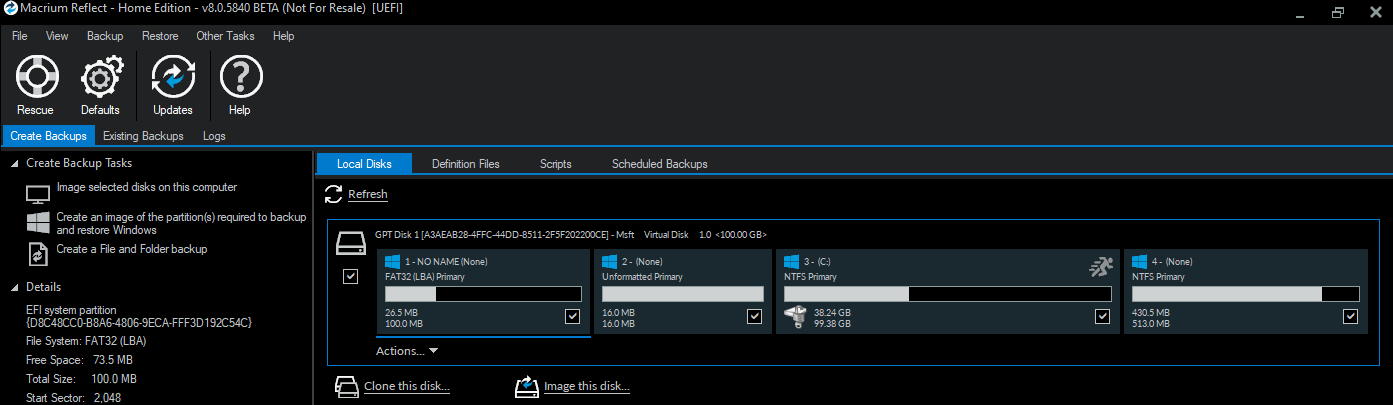Switch to the Scripts tab

pos(556,164)
